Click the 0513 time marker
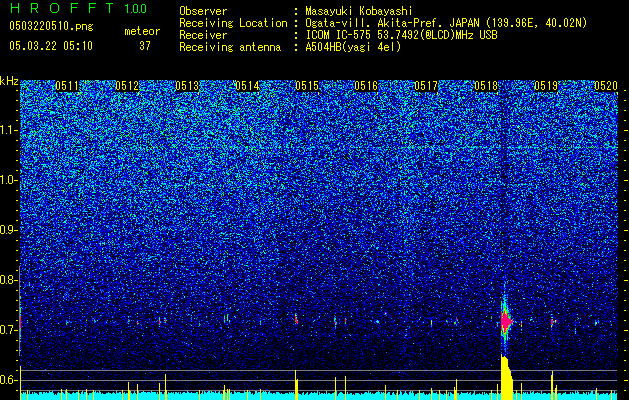The image size is (629, 400). pyautogui.click(x=187, y=86)
